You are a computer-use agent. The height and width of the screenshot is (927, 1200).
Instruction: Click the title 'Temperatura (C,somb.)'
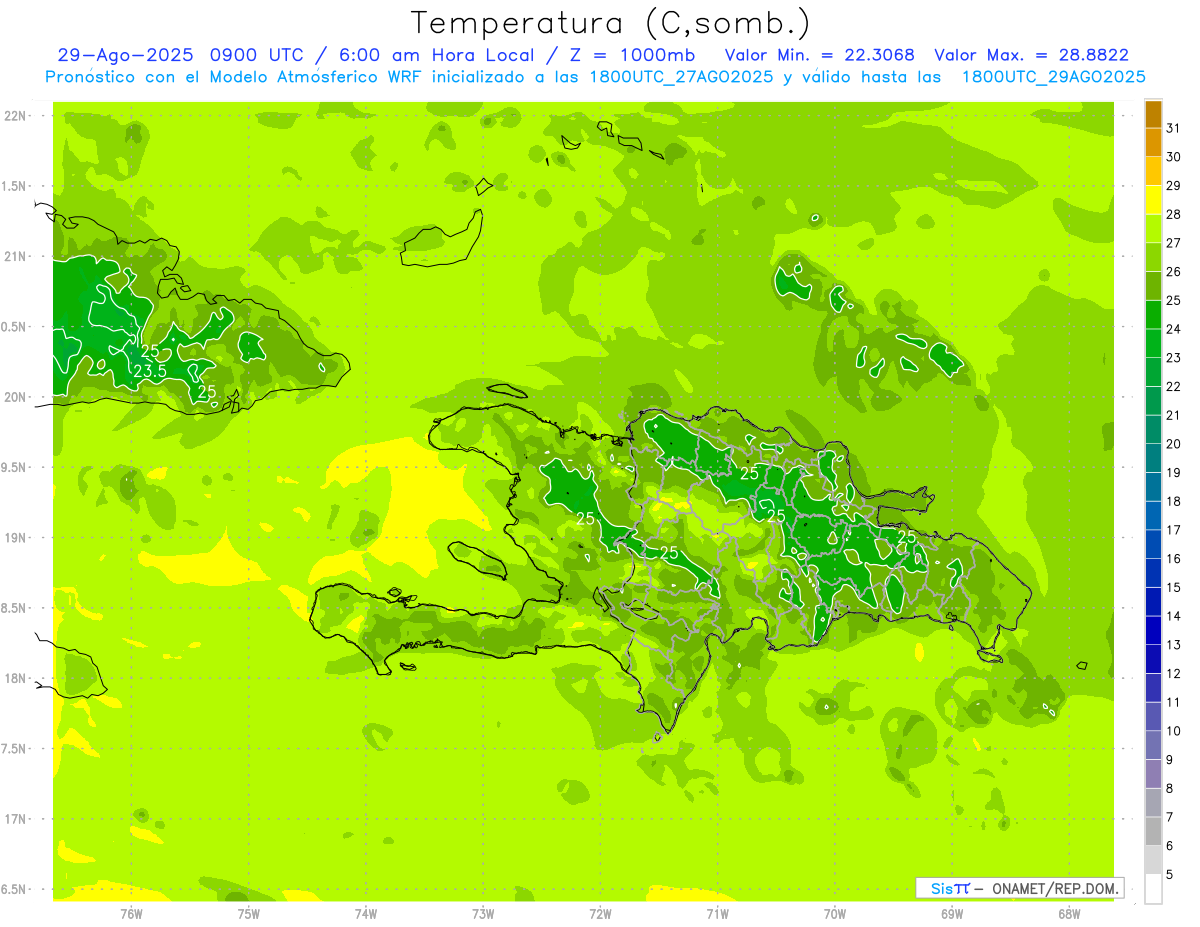pyautogui.click(x=610, y=23)
